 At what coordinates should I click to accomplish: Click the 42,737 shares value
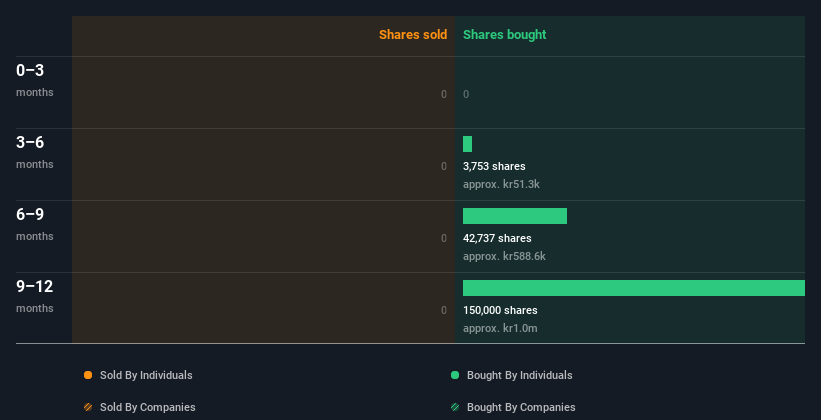coord(497,238)
